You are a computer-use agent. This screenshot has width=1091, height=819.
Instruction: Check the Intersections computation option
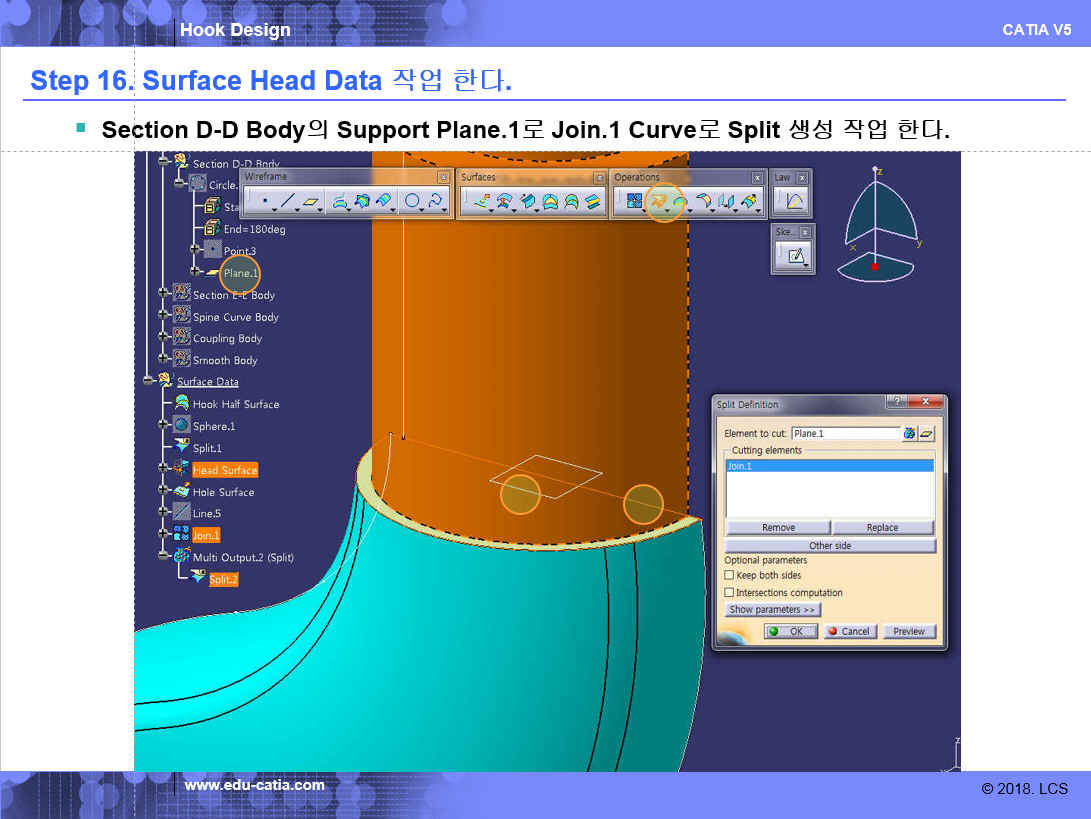pyautogui.click(x=729, y=593)
